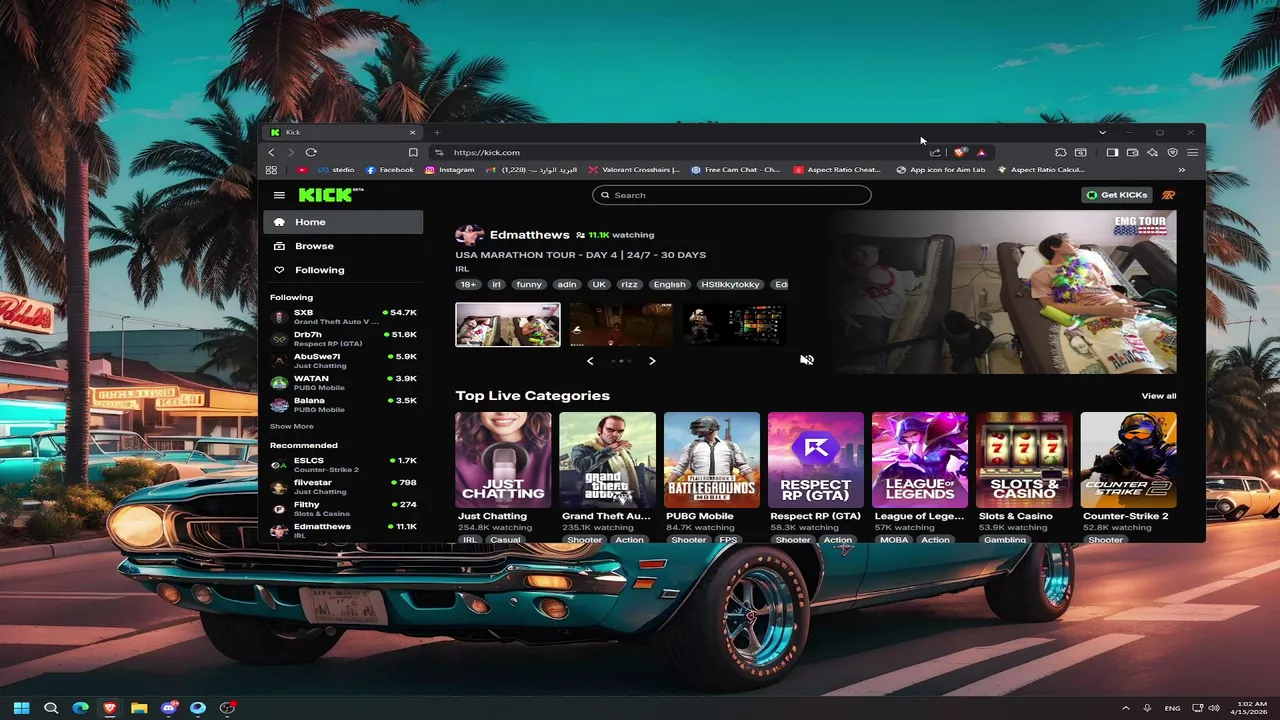Open Windows taskbar search

point(51,708)
